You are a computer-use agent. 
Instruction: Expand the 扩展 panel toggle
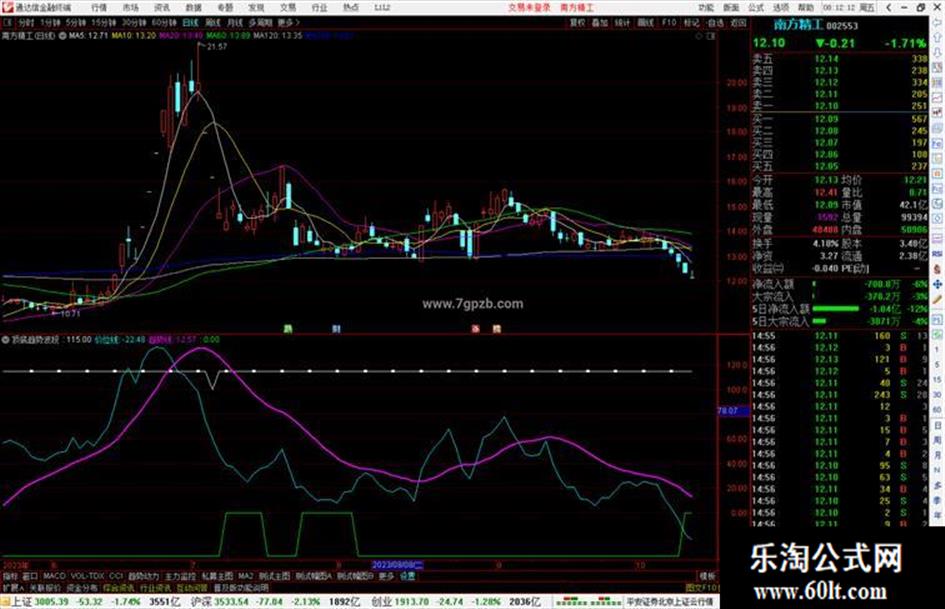(13, 587)
